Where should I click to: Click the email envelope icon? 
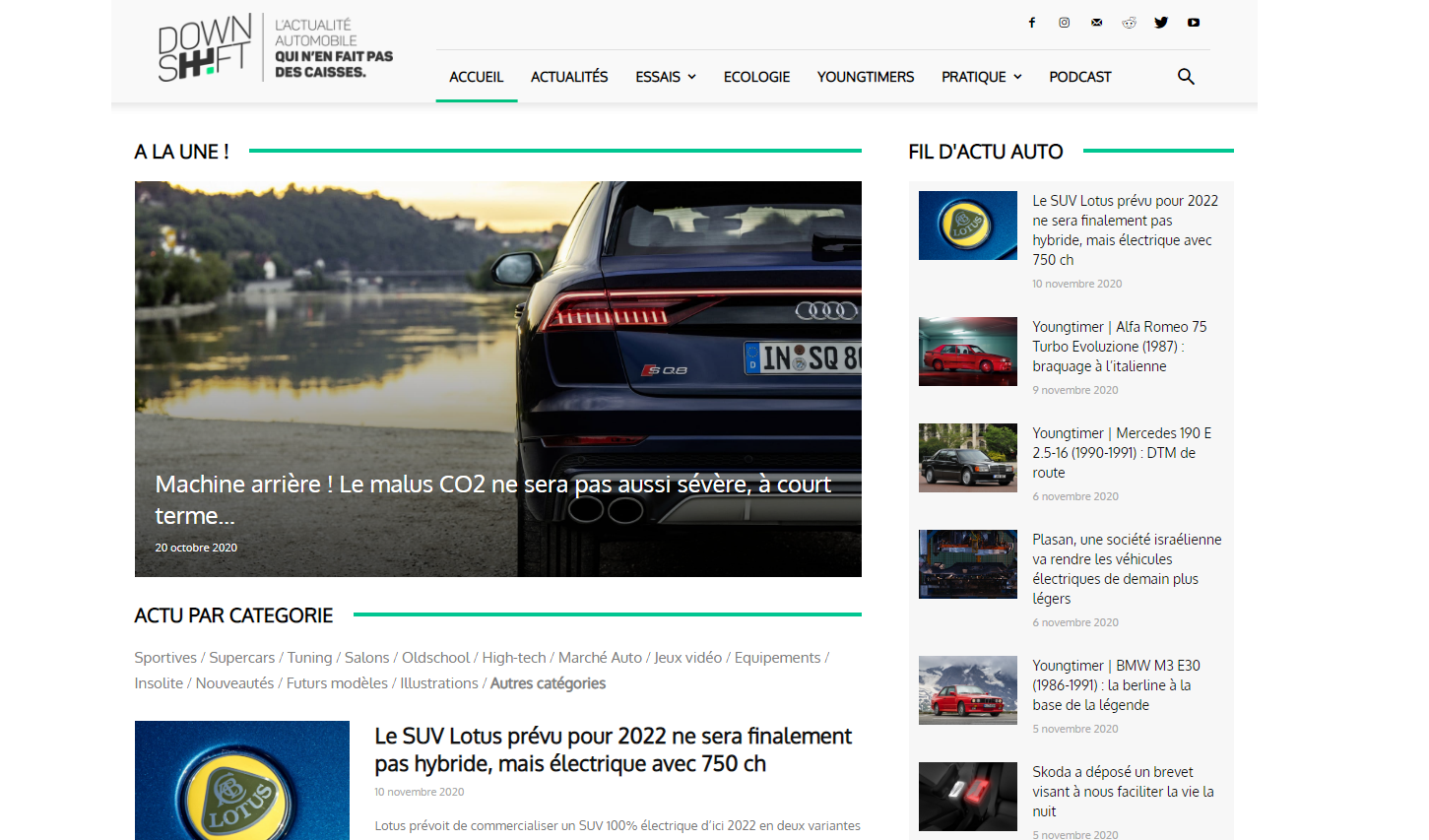1096,23
